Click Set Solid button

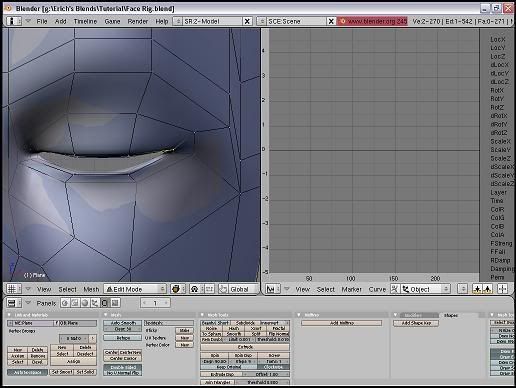click(x=85, y=372)
